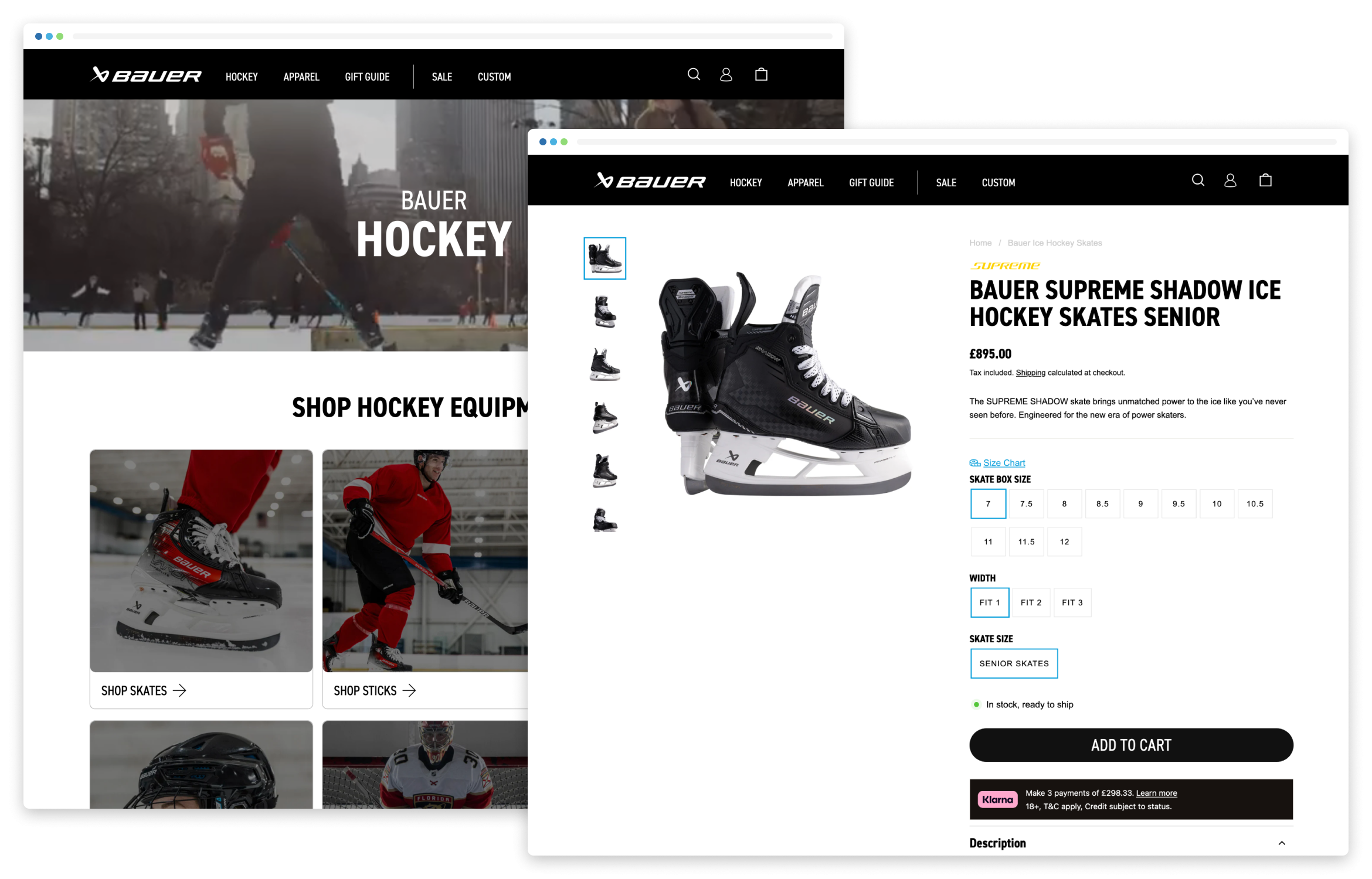
Task: Select skate box size 8.5
Action: [x=1102, y=504]
